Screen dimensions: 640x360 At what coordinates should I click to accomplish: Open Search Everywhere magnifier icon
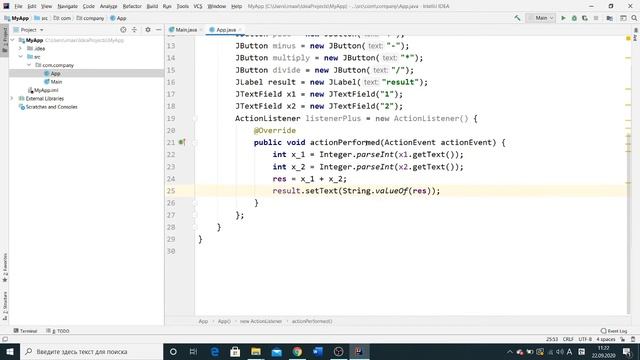(x=634, y=18)
